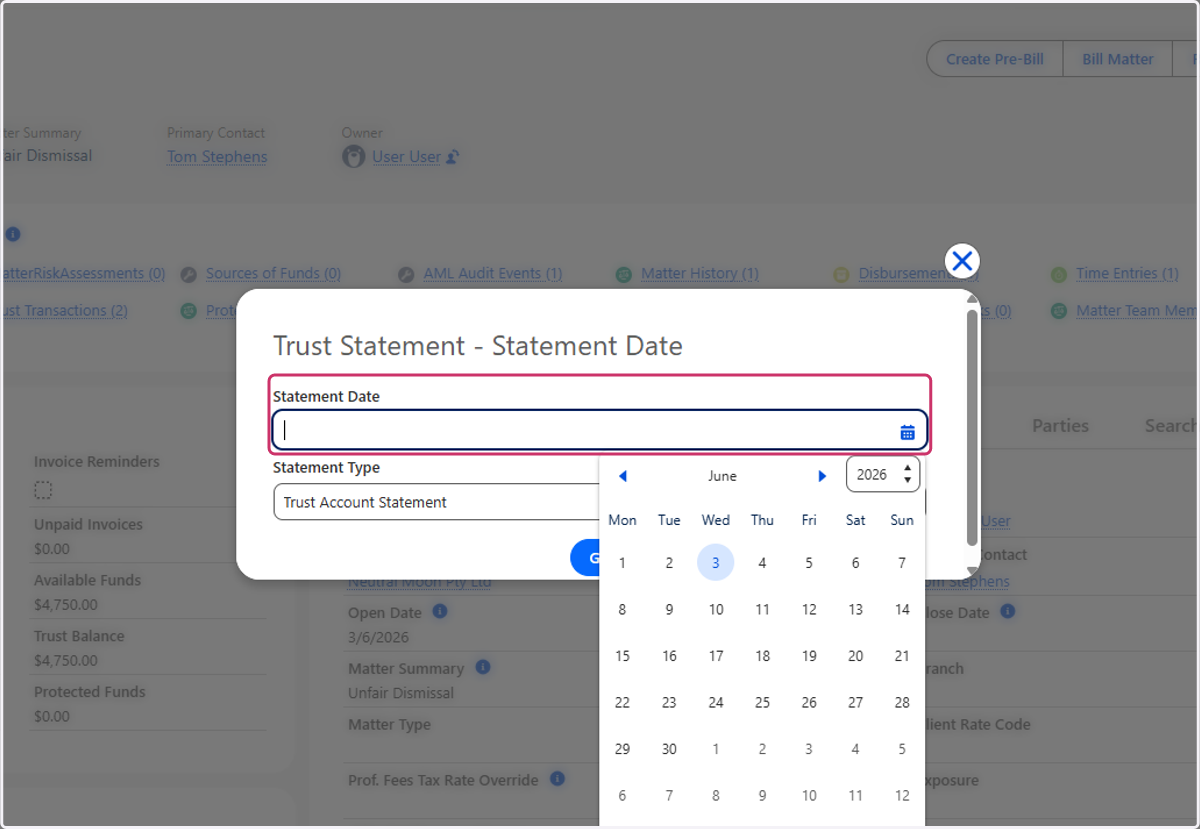Pick June 1 in the calendar
Viewport: 1200px width, 829px height.
(622, 563)
